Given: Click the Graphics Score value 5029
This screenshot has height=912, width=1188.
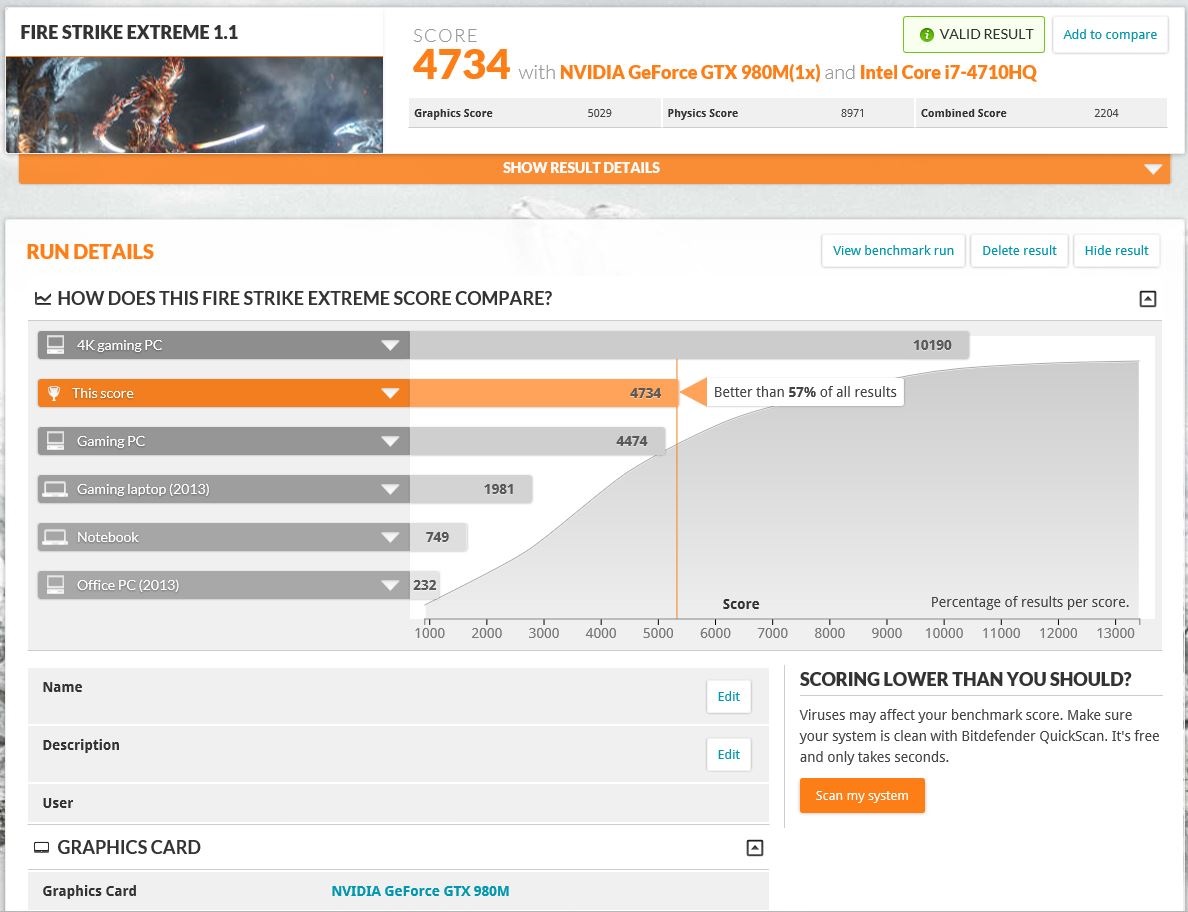Looking at the screenshot, I should pyautogui.click(x=599, y=114).
